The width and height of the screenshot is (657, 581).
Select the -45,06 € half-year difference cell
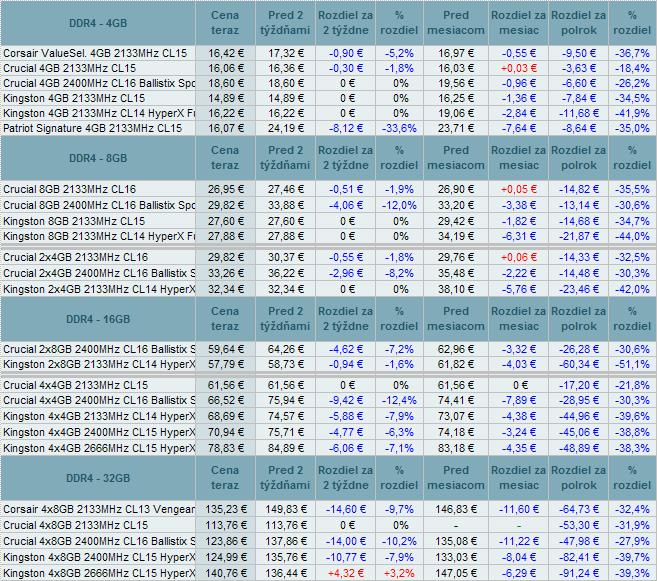[x=579, y=432]
